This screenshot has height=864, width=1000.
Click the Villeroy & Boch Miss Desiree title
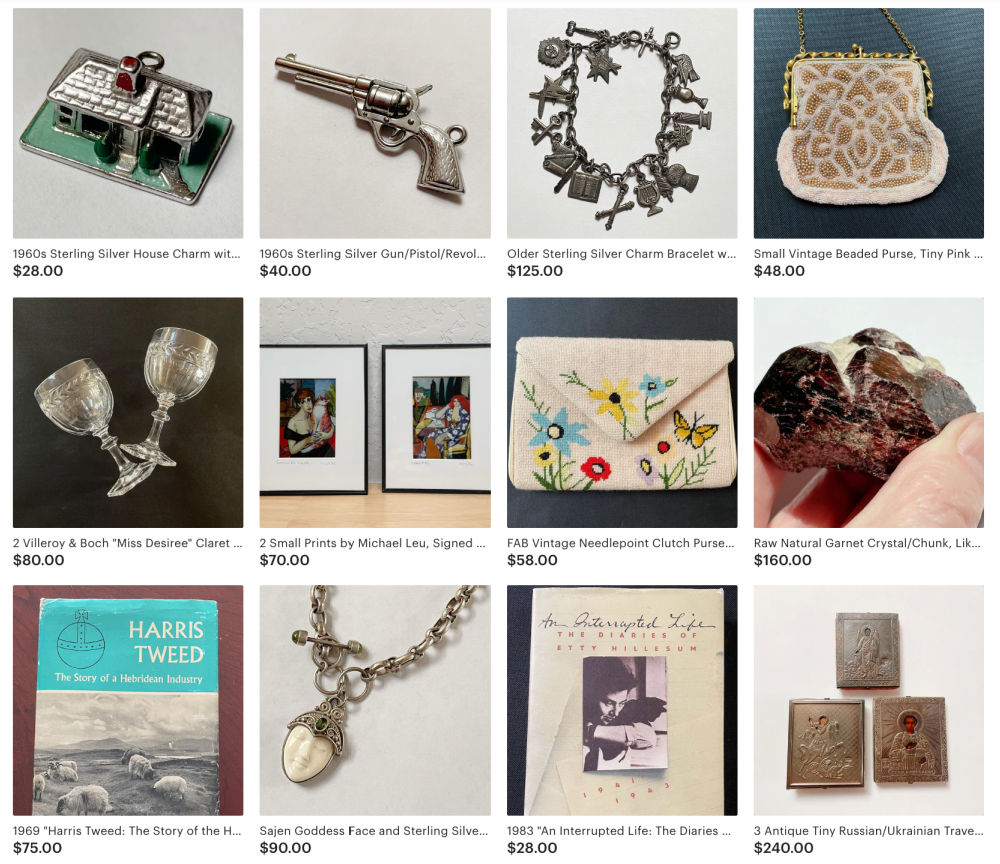click(x=128, y=543)
